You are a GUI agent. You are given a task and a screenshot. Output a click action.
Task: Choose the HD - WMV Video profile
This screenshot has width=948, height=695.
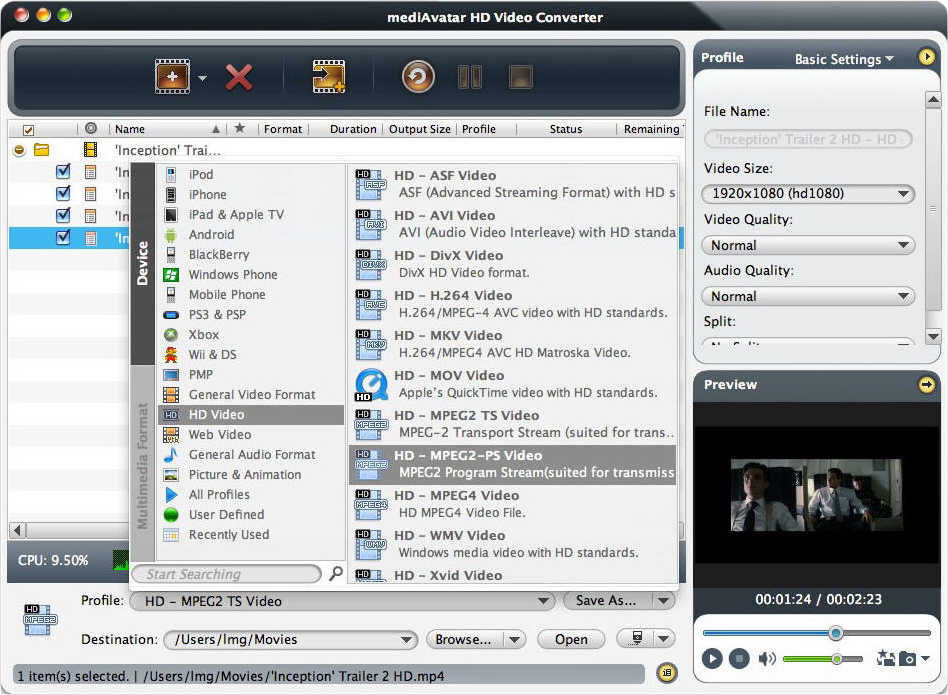point(512,544)
